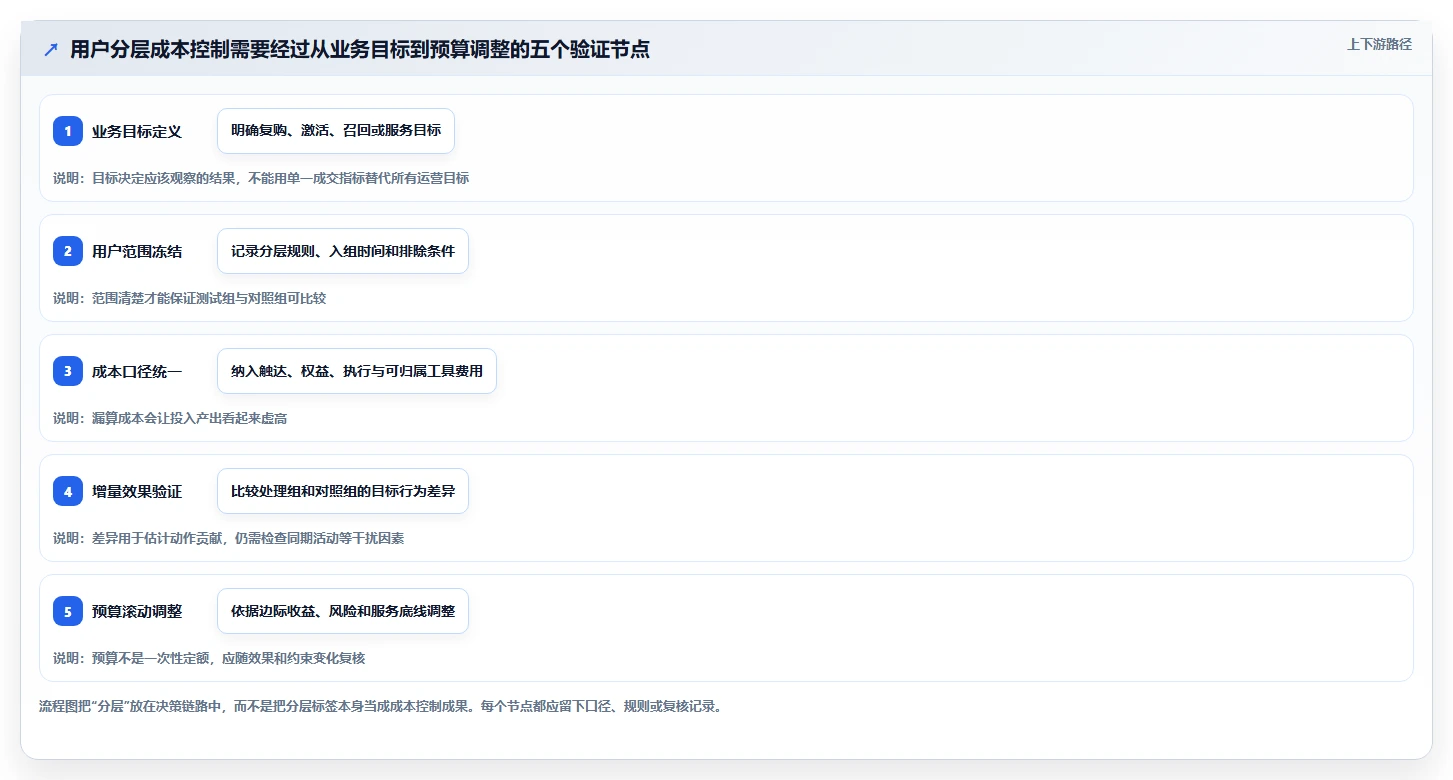Screen dimensions: 1453x780
Task: Click the 业务目标定义 step title
Action: tap(137, 131)
